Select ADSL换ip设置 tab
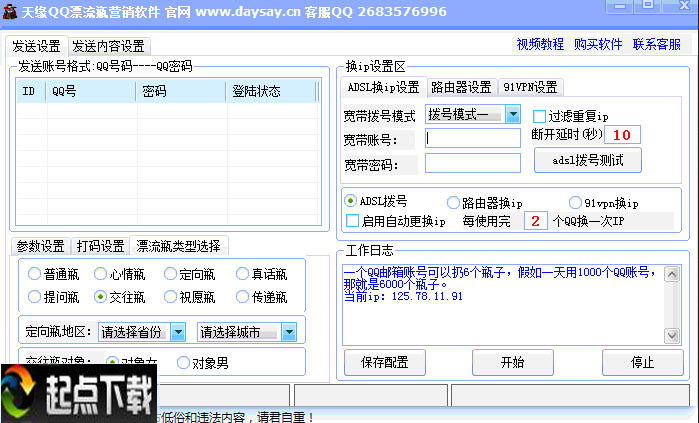 coord(383,87)
